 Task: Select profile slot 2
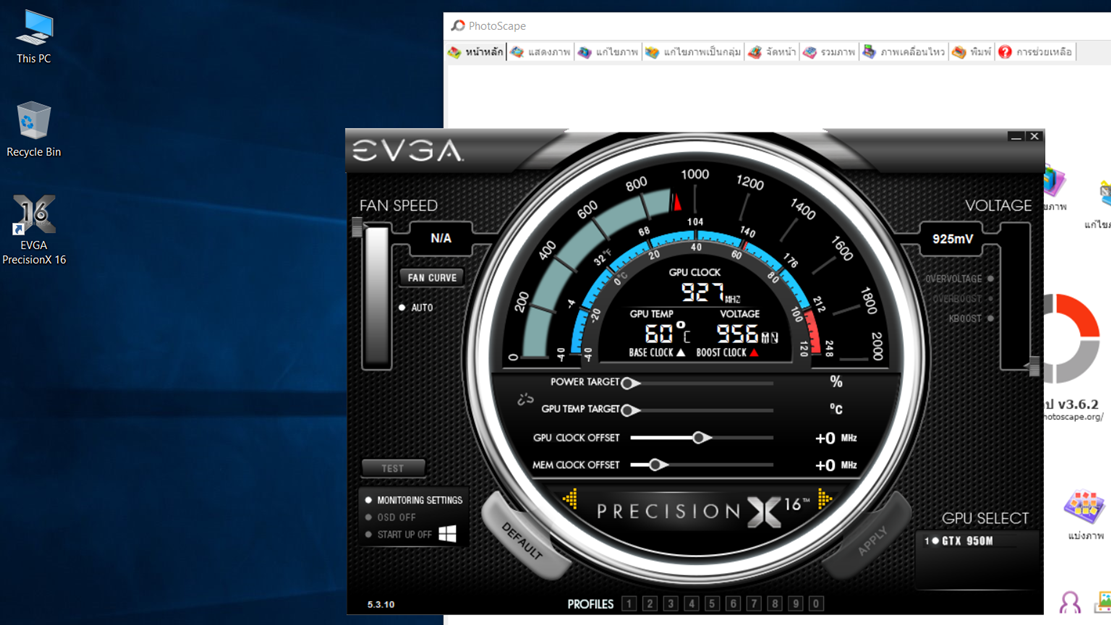[x=650, y=604]
